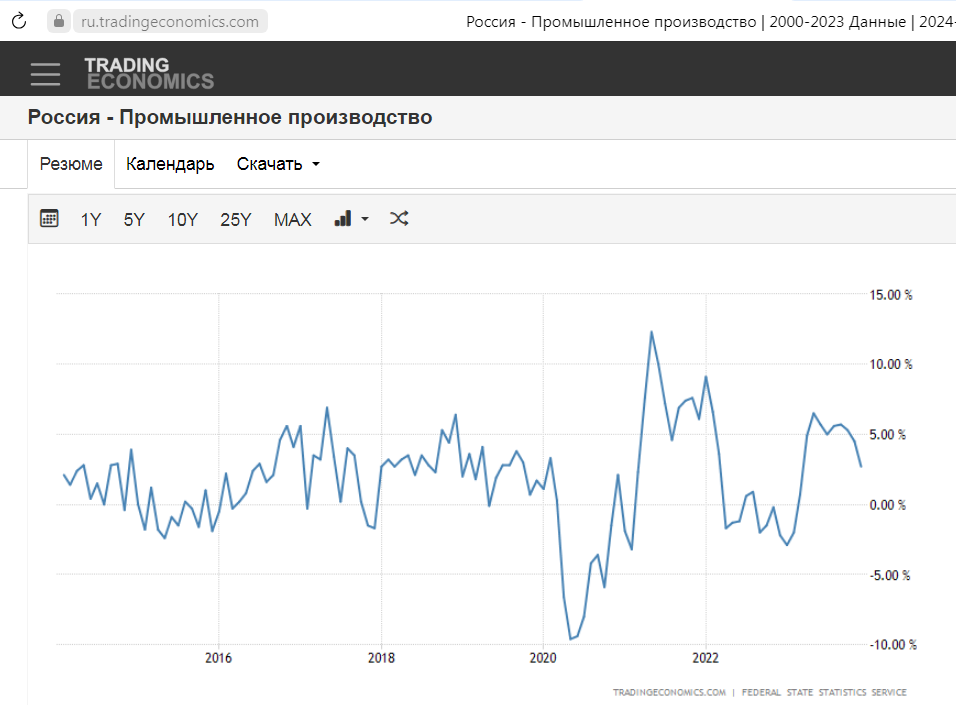Click the browser page title text

[711, 22]
